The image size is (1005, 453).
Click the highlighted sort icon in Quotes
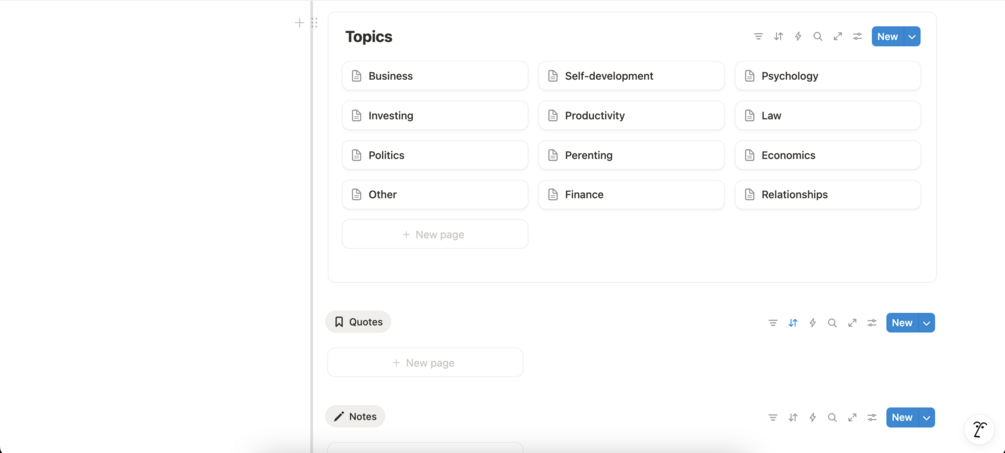pyautogui.click(x=793, y=323)
